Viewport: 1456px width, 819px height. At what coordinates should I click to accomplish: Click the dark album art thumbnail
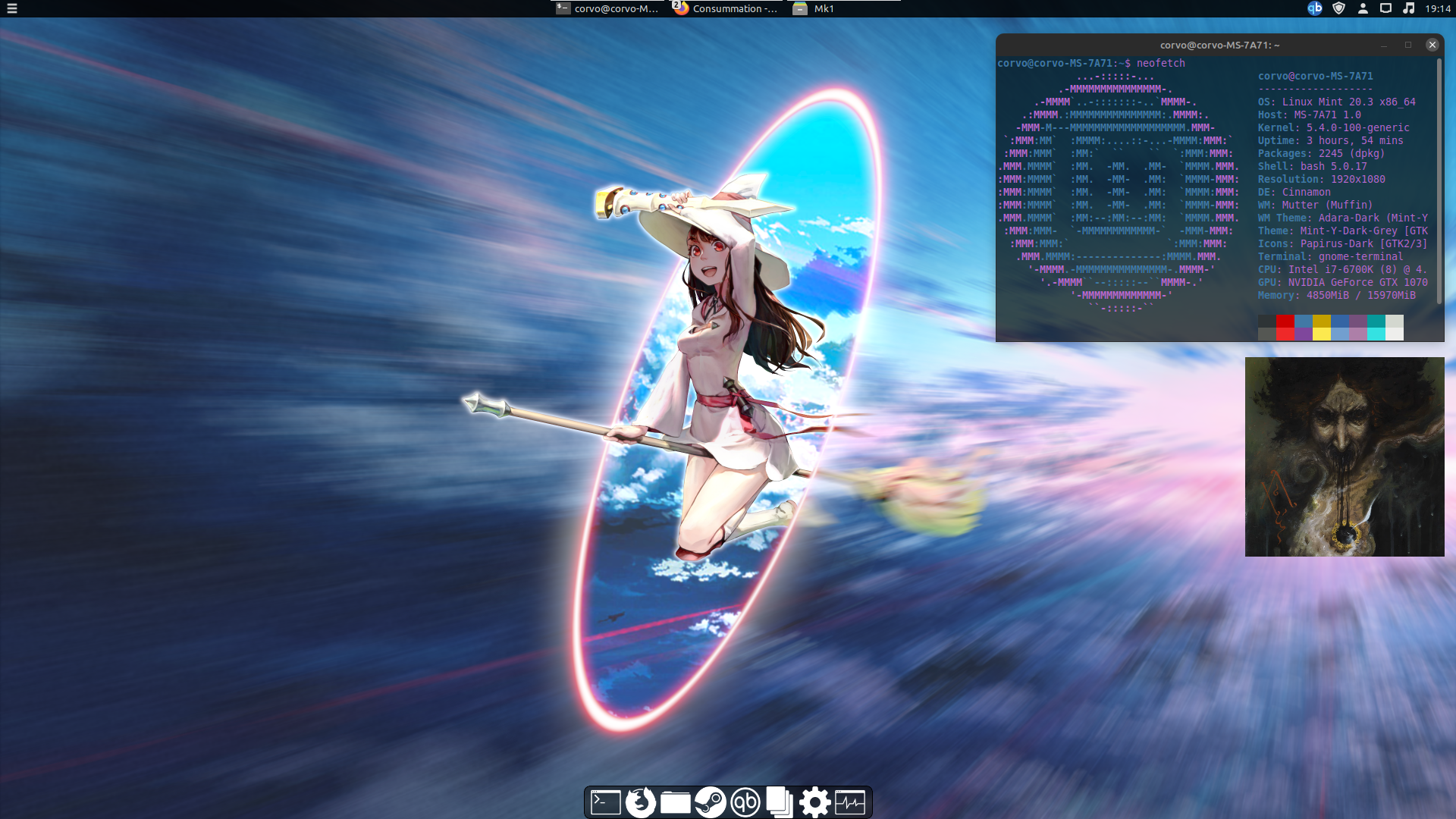[x=1345, y=457]
